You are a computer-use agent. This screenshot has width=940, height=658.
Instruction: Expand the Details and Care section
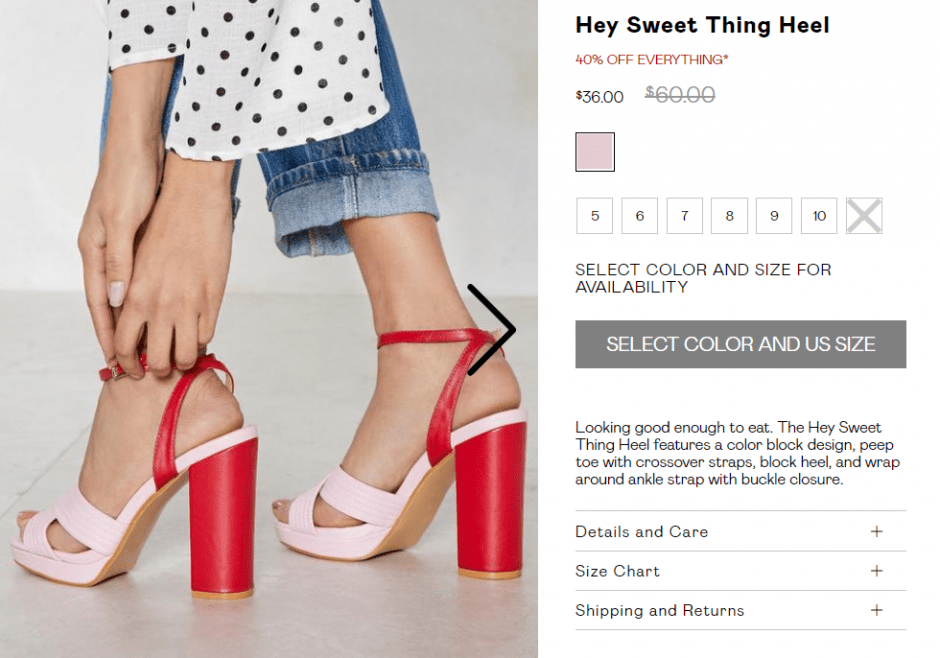click(x=642, y=532)
